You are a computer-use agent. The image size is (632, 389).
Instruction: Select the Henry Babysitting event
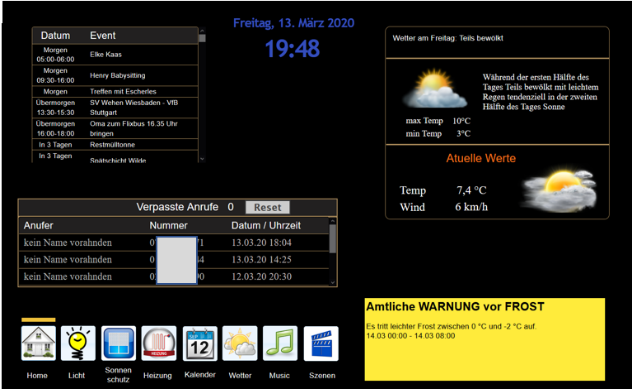(x=115, y=75)
